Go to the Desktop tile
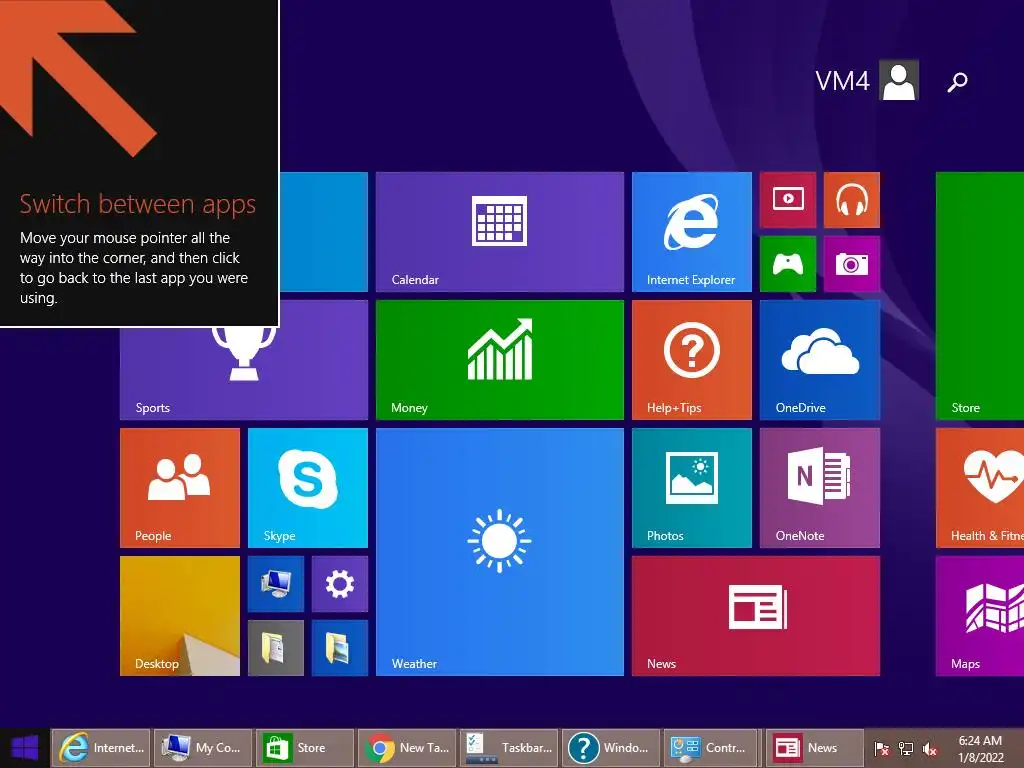 pyautogui.click(x=180, y=616)
